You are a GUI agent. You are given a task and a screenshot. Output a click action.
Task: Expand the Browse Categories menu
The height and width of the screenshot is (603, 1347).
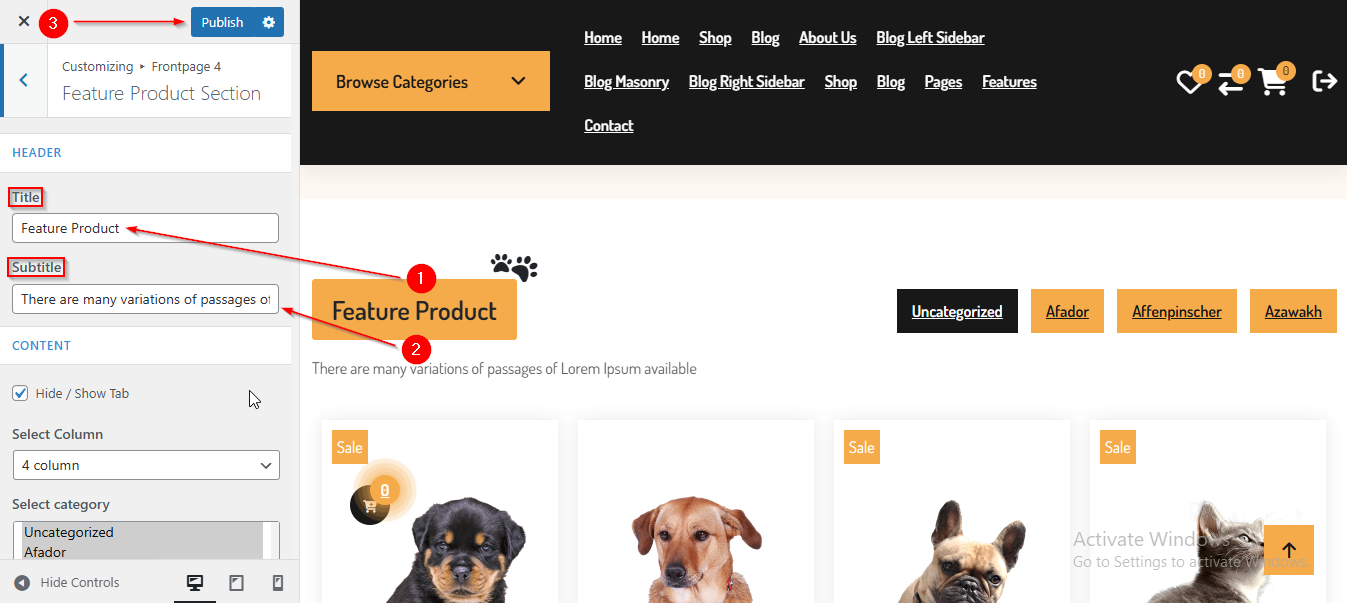pyautogui.click(x=431, y=81)
